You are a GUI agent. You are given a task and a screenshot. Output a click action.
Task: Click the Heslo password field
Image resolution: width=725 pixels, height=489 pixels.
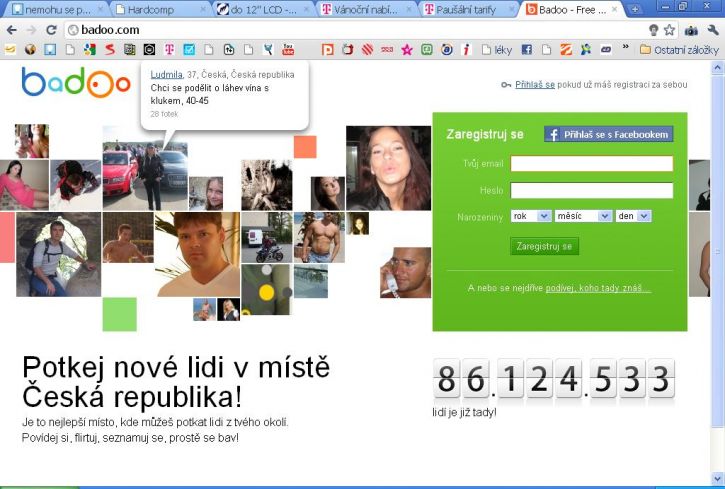point(591,190)
